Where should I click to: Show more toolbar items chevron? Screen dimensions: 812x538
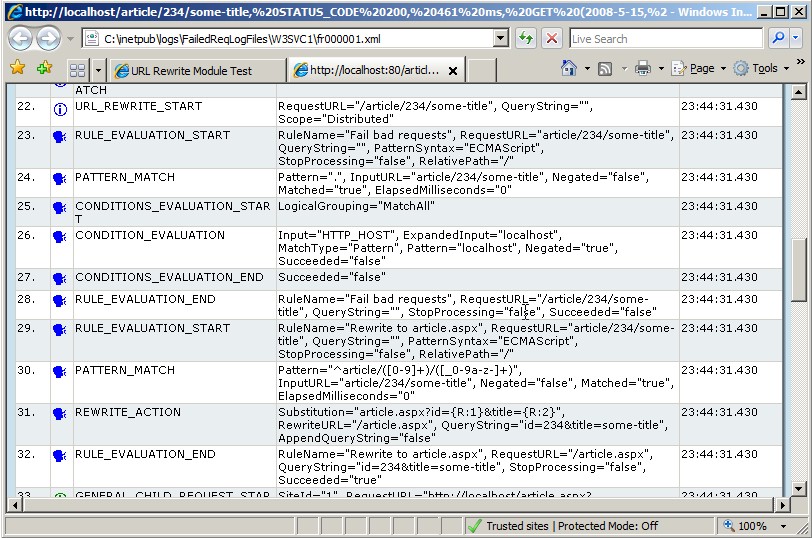(801, 62)
